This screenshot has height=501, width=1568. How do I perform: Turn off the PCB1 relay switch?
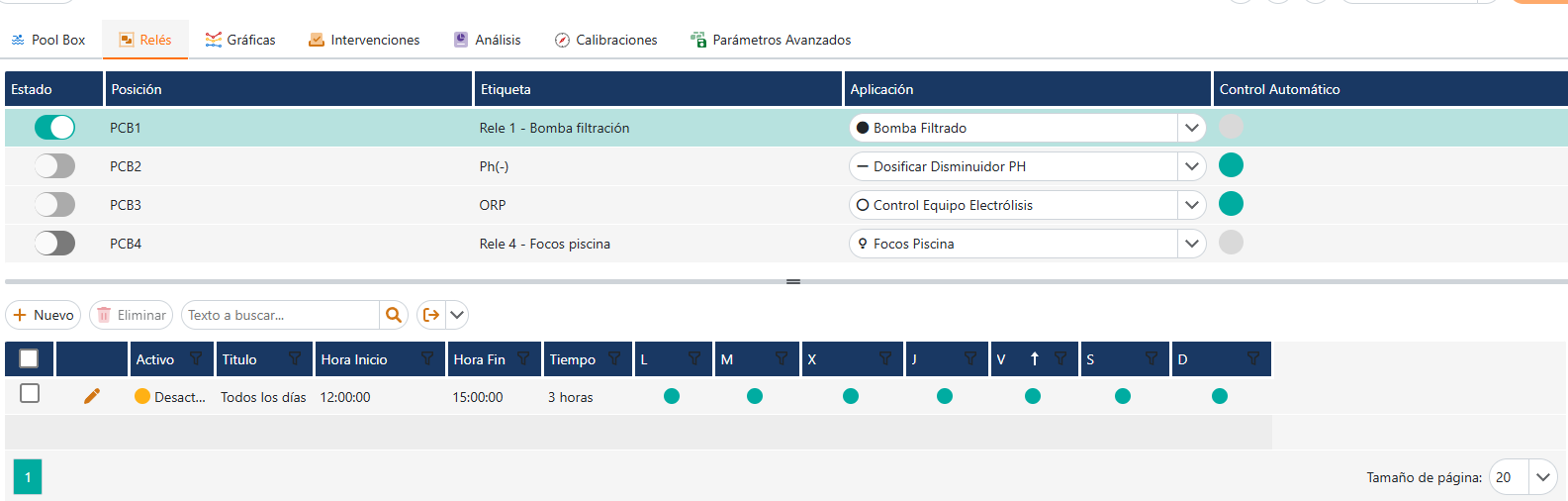54,128
